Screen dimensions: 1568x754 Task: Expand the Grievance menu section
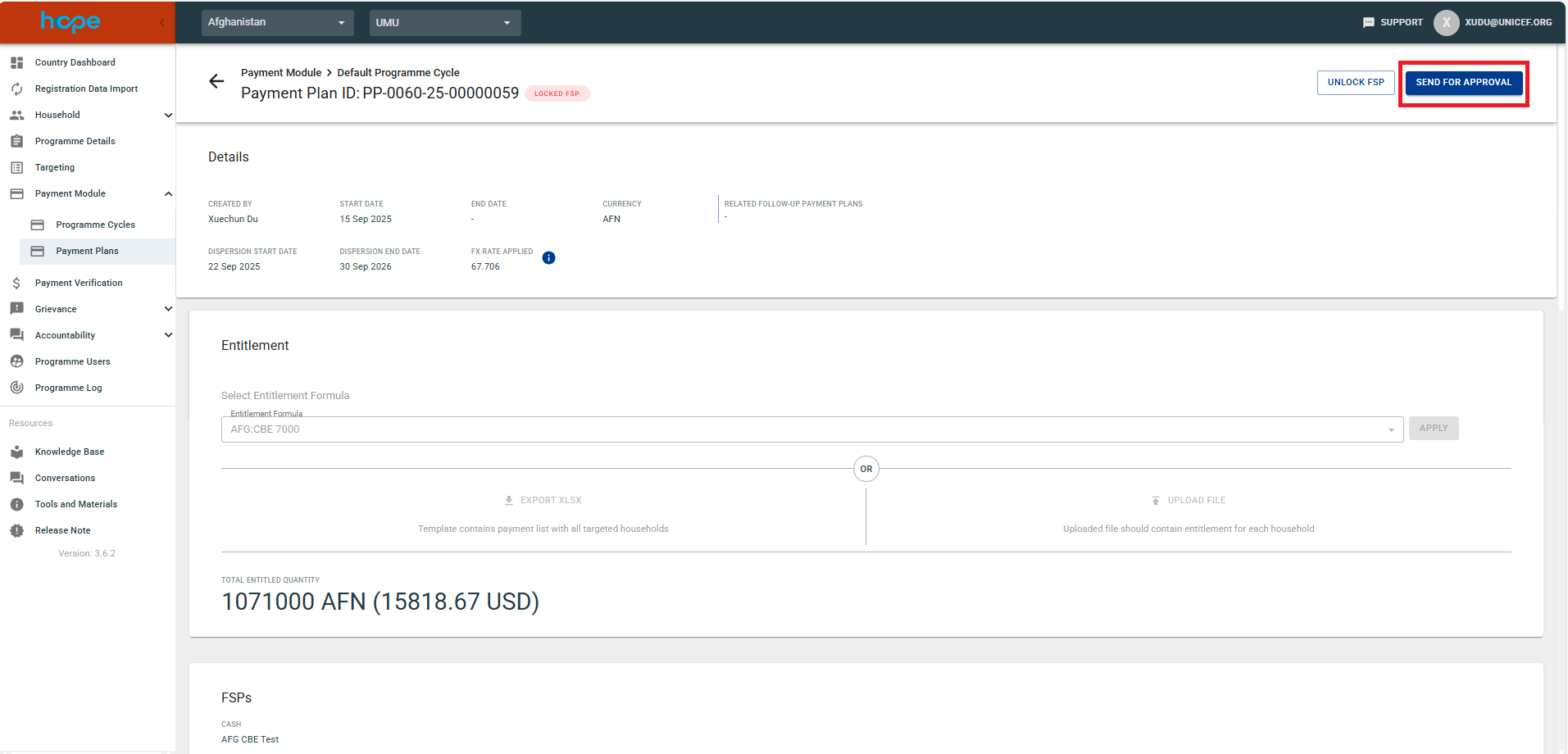[168, 309]
